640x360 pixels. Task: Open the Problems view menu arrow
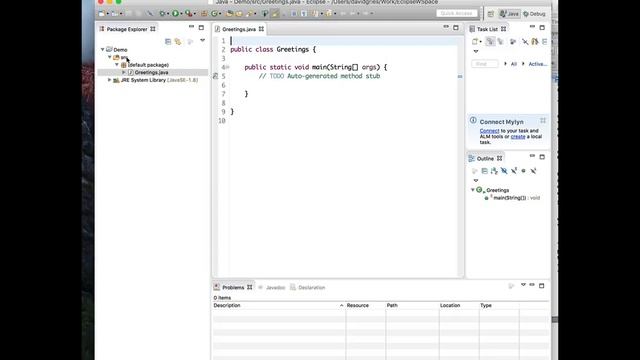tap(523, 285)
